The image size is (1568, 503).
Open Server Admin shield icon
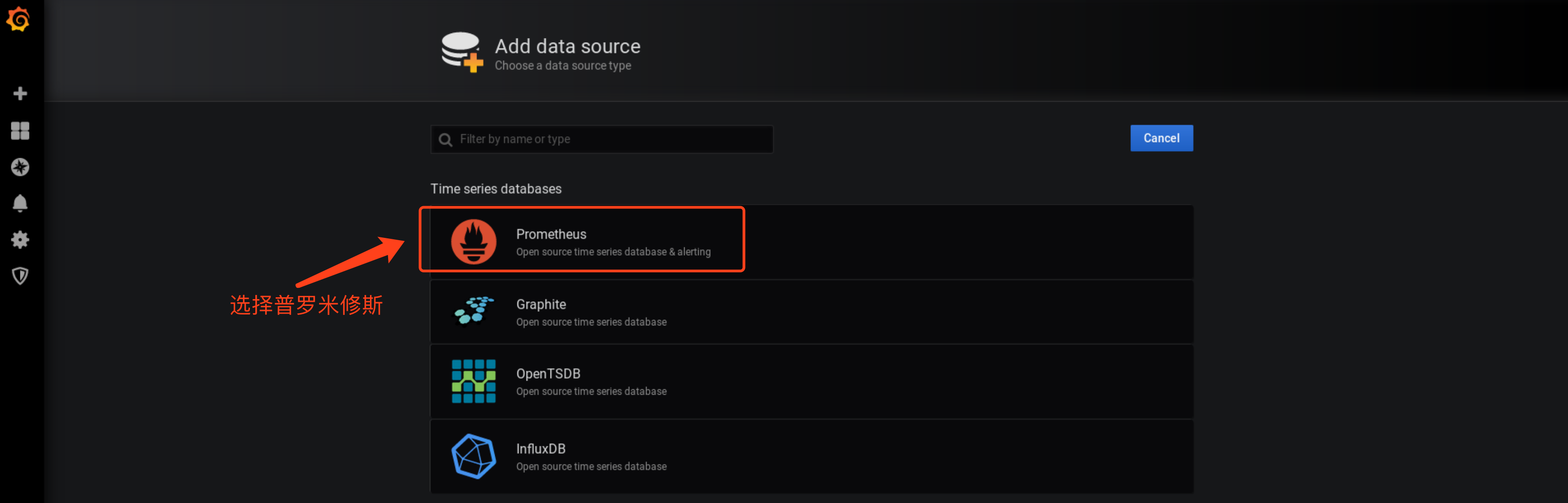pos(20,276)
